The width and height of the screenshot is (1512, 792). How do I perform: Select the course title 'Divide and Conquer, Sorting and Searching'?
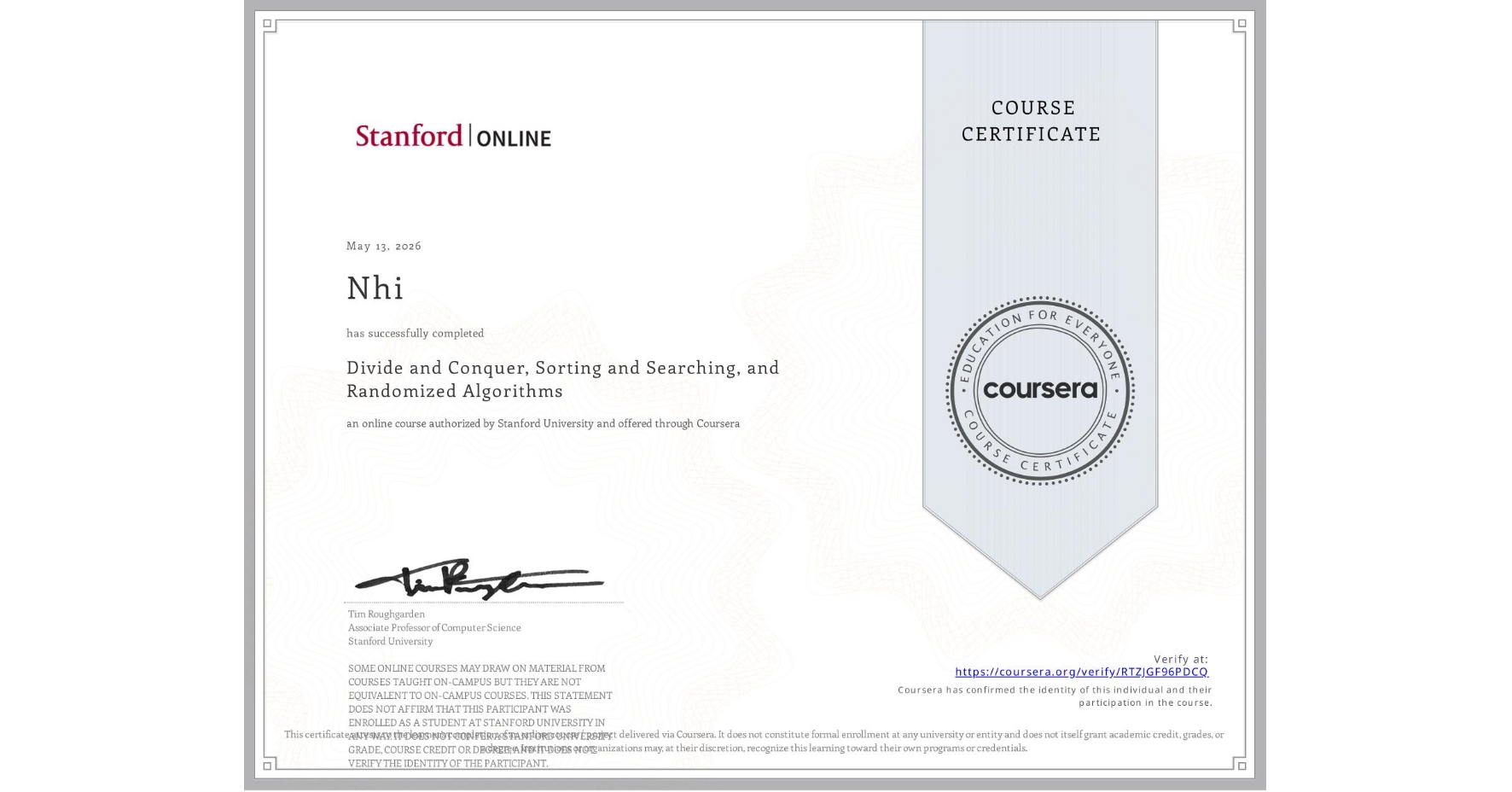563,379
